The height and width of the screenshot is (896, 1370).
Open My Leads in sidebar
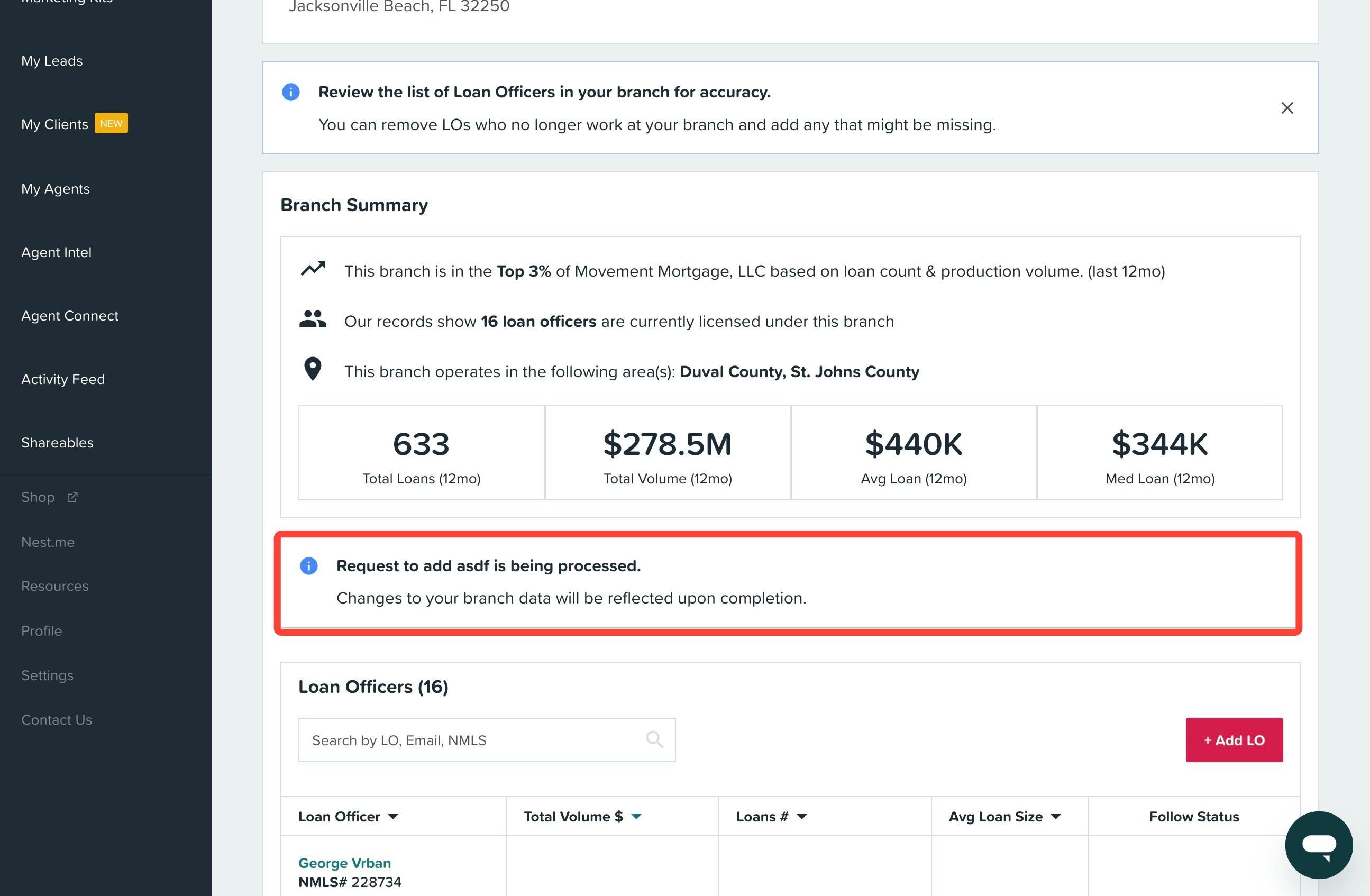pyautogui.click(x=52, y=60)
